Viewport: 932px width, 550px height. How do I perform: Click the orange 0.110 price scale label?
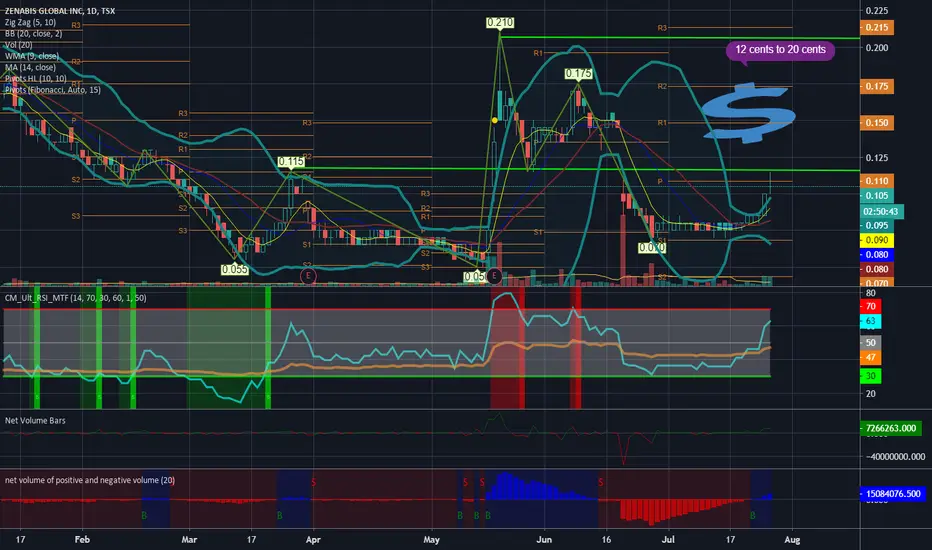[x=877, y=181]
